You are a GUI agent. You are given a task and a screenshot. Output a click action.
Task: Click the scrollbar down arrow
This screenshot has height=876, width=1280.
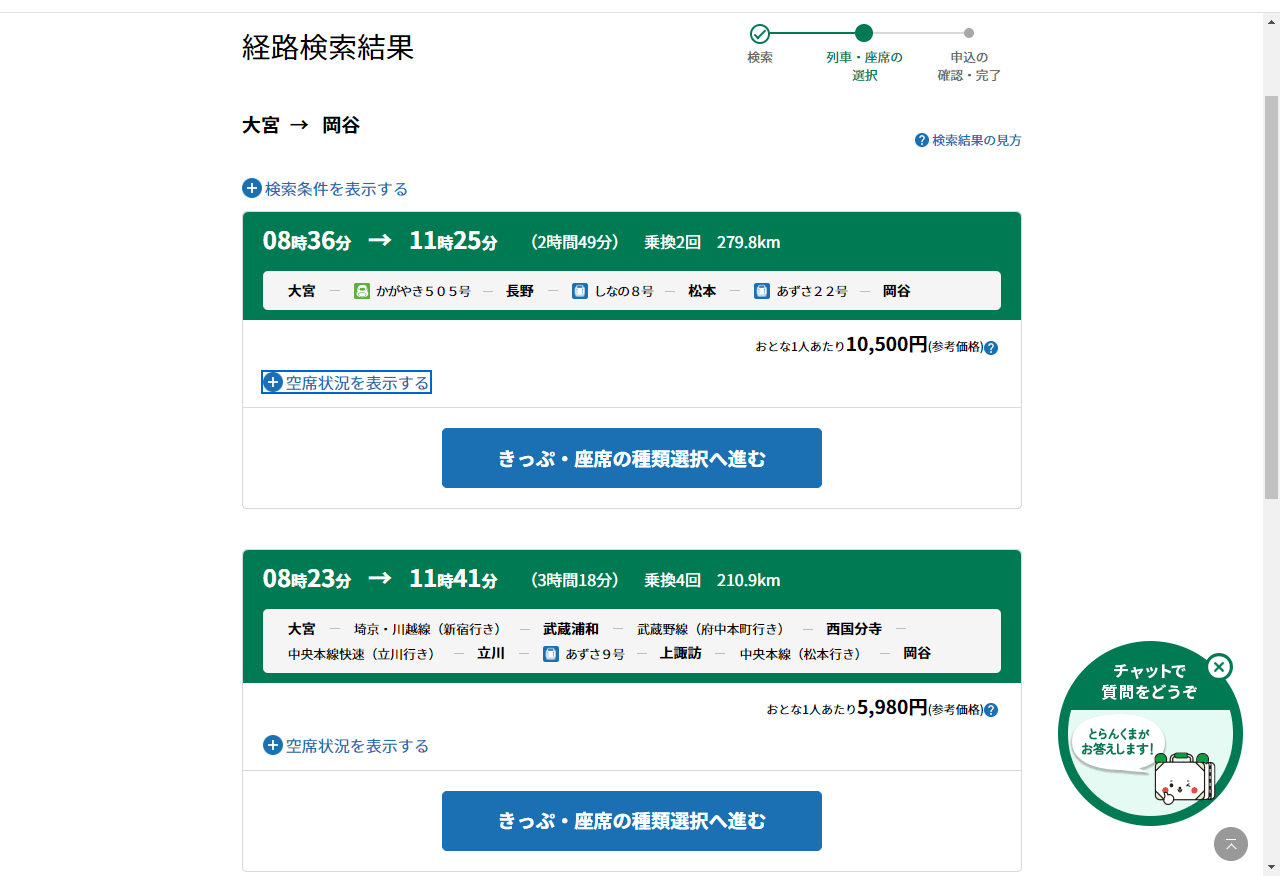[1271, 867]
